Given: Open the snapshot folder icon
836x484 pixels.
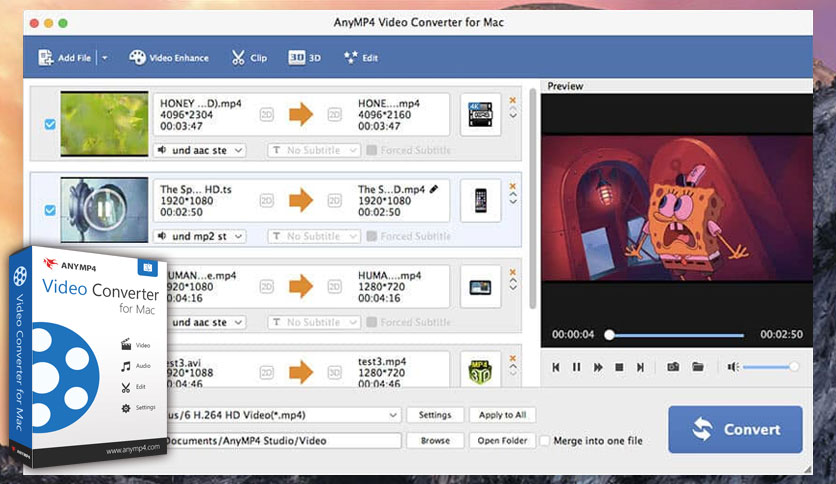Looking at the screenshot, I should coord(698,367).
